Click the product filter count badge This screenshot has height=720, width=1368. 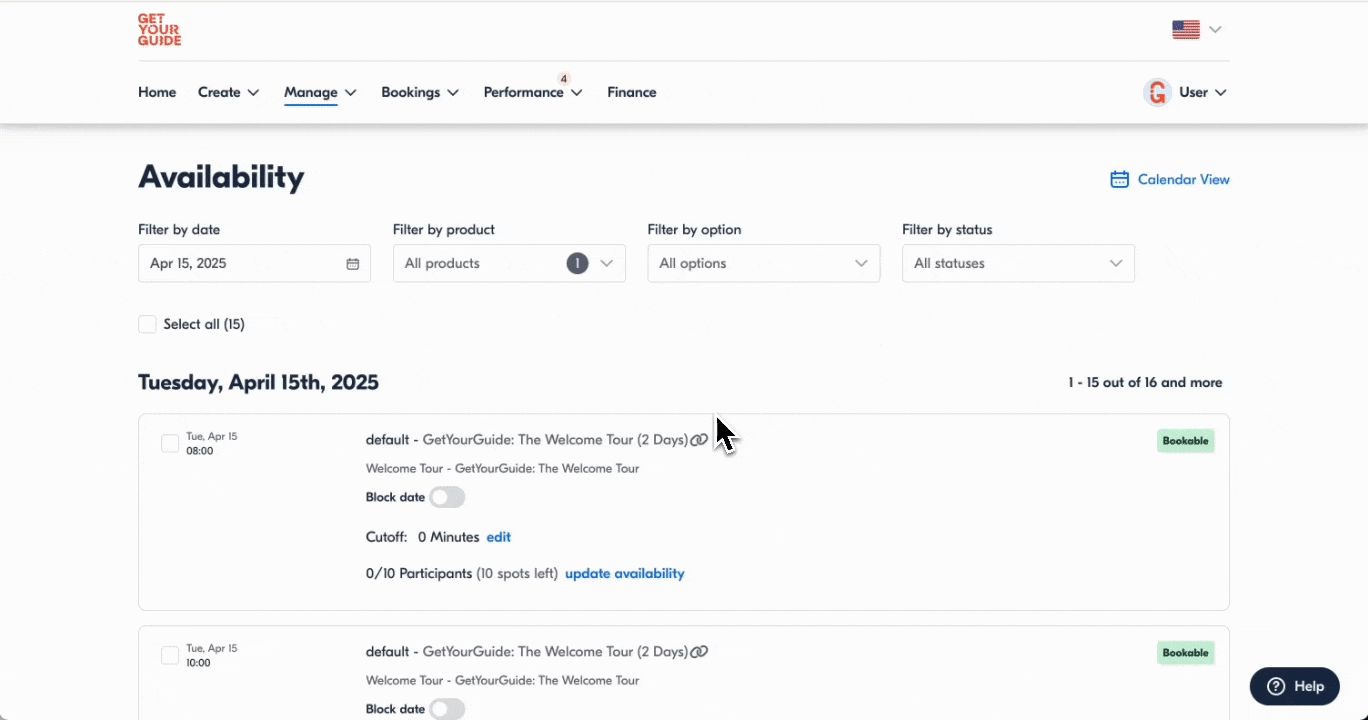(577, 263)
